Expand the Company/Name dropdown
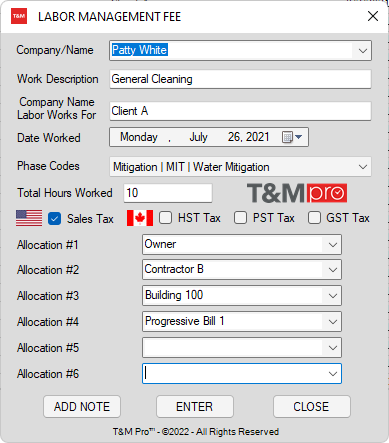This screenshot has width=389, height=443. pyautogui.click(x=363, y=51)
